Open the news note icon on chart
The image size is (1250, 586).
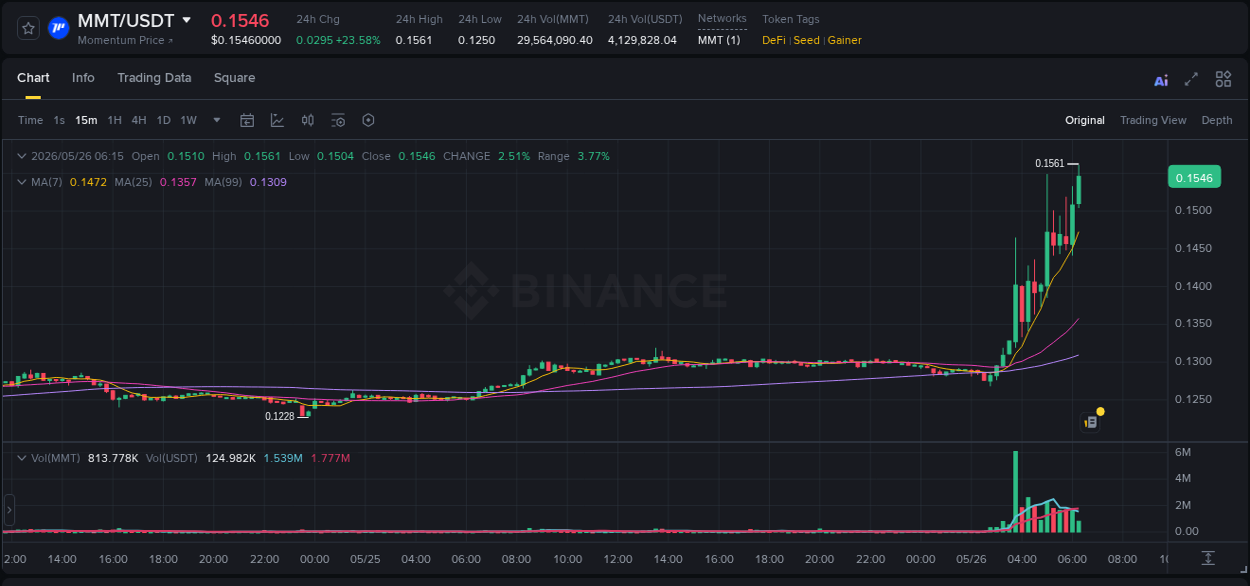click(1091, 422)
